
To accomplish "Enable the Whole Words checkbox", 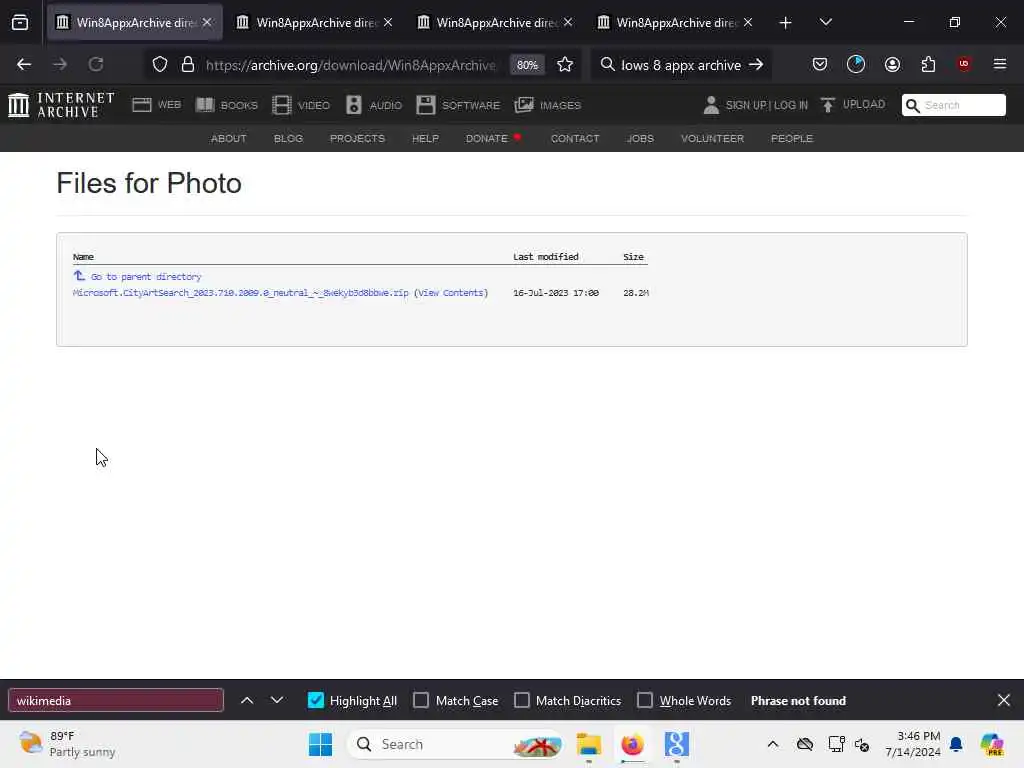I will click(x=645, y=700).
